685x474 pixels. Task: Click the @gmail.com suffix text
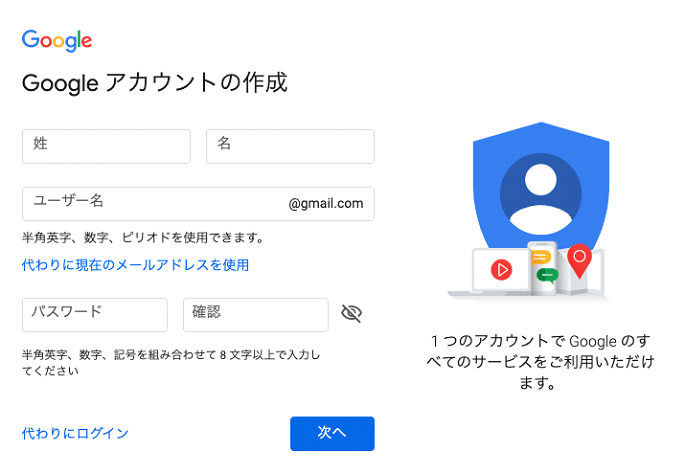[x=326, y=204]
